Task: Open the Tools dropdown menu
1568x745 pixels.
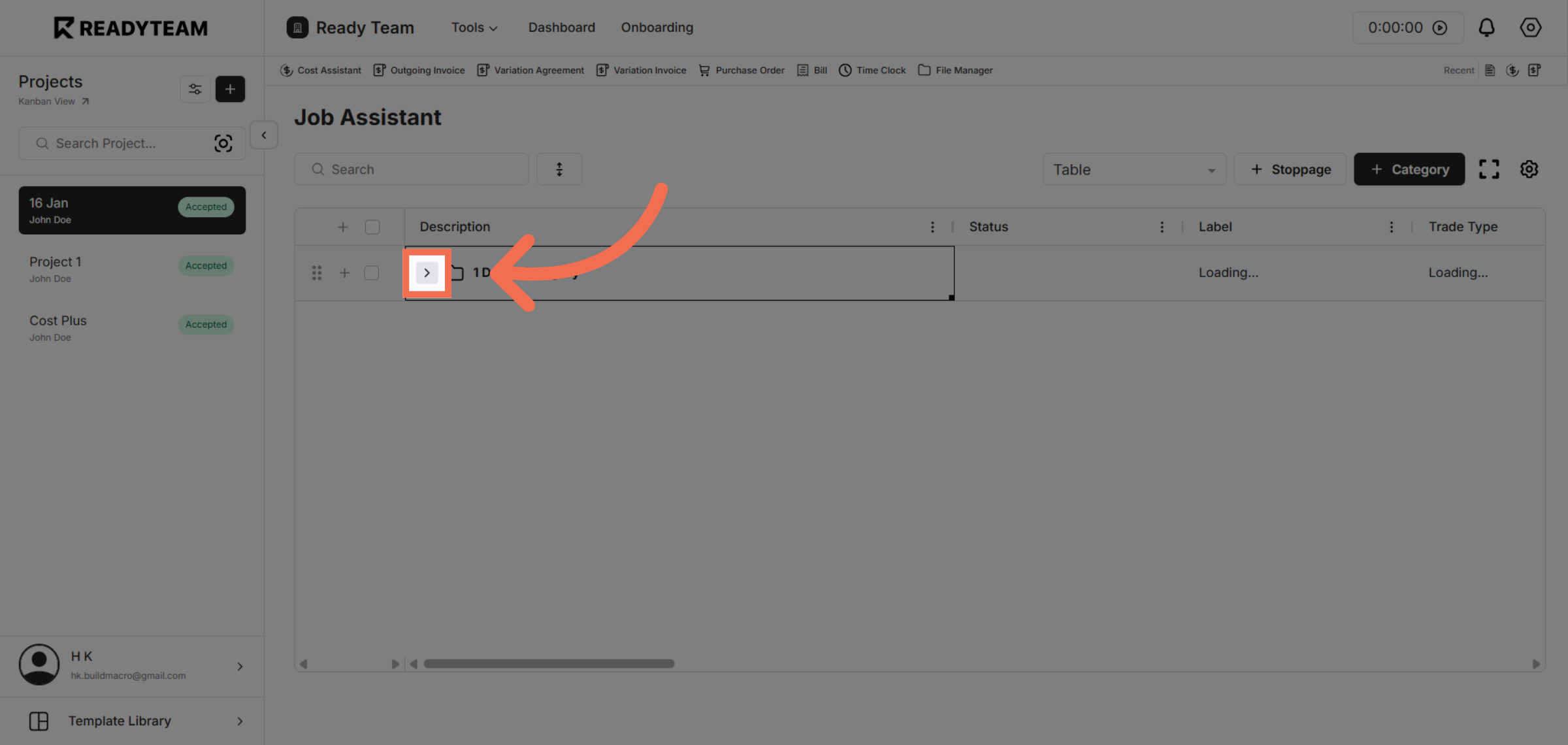Action: 474,27
